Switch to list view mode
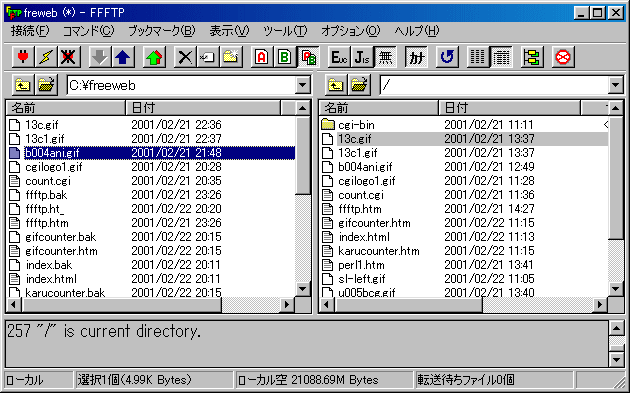The height and width of the screenshot is (393, 630). [x=478, y=57]
